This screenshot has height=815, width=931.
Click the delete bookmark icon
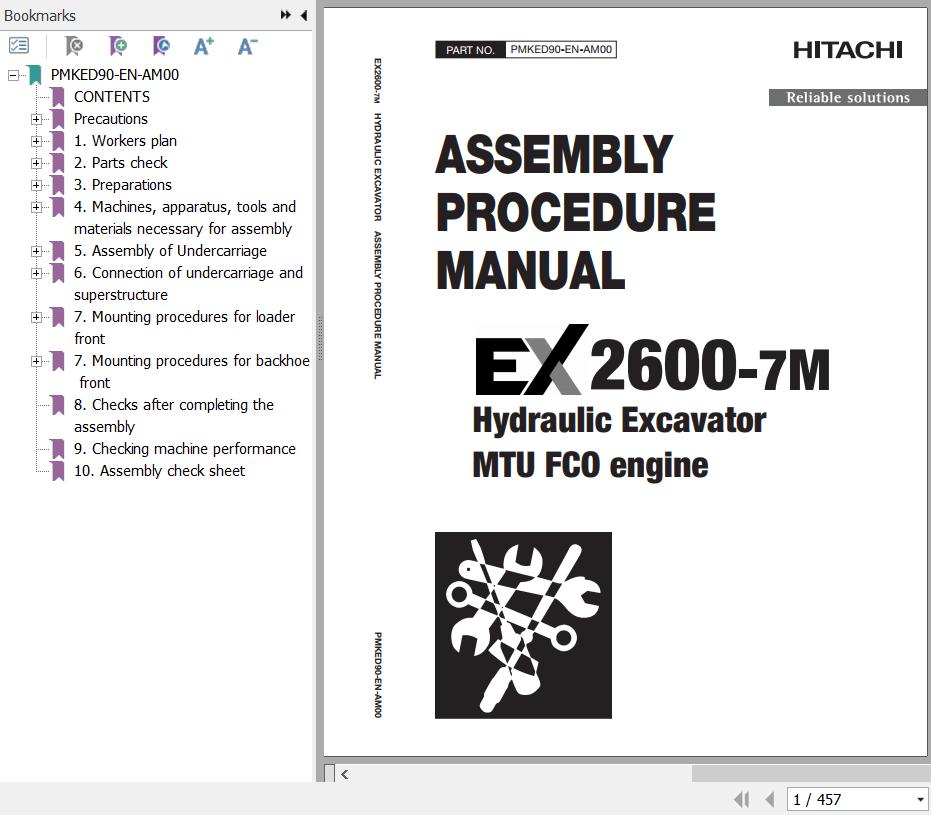74,46
